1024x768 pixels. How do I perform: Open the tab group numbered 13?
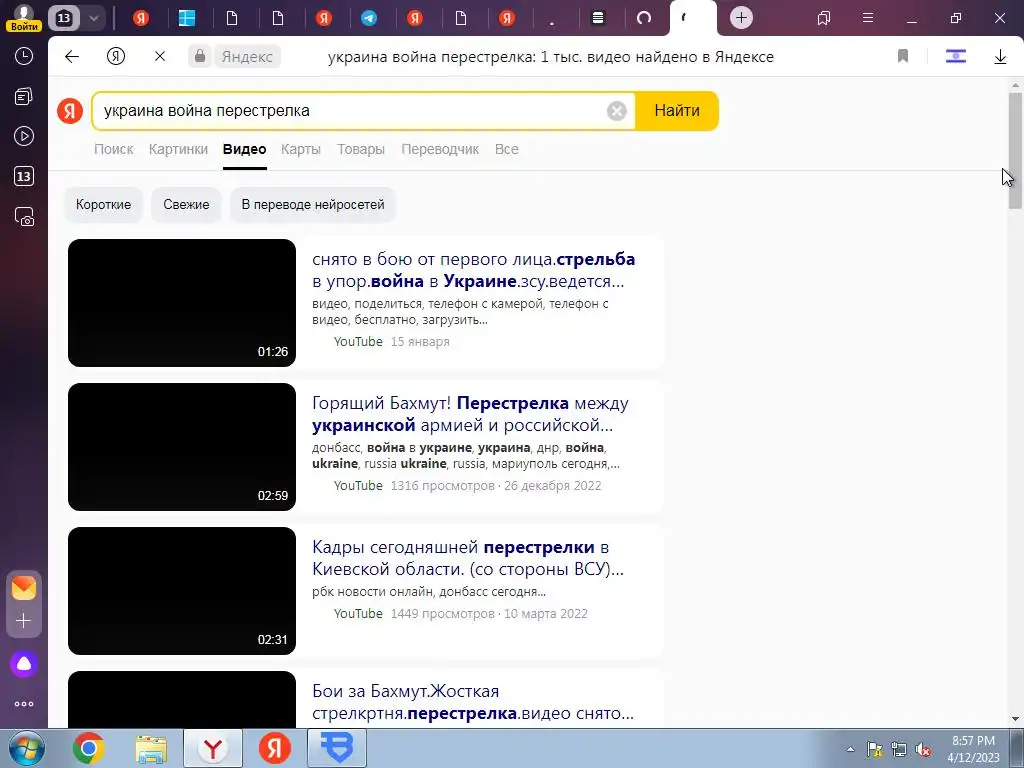click(x=64, y=18)
